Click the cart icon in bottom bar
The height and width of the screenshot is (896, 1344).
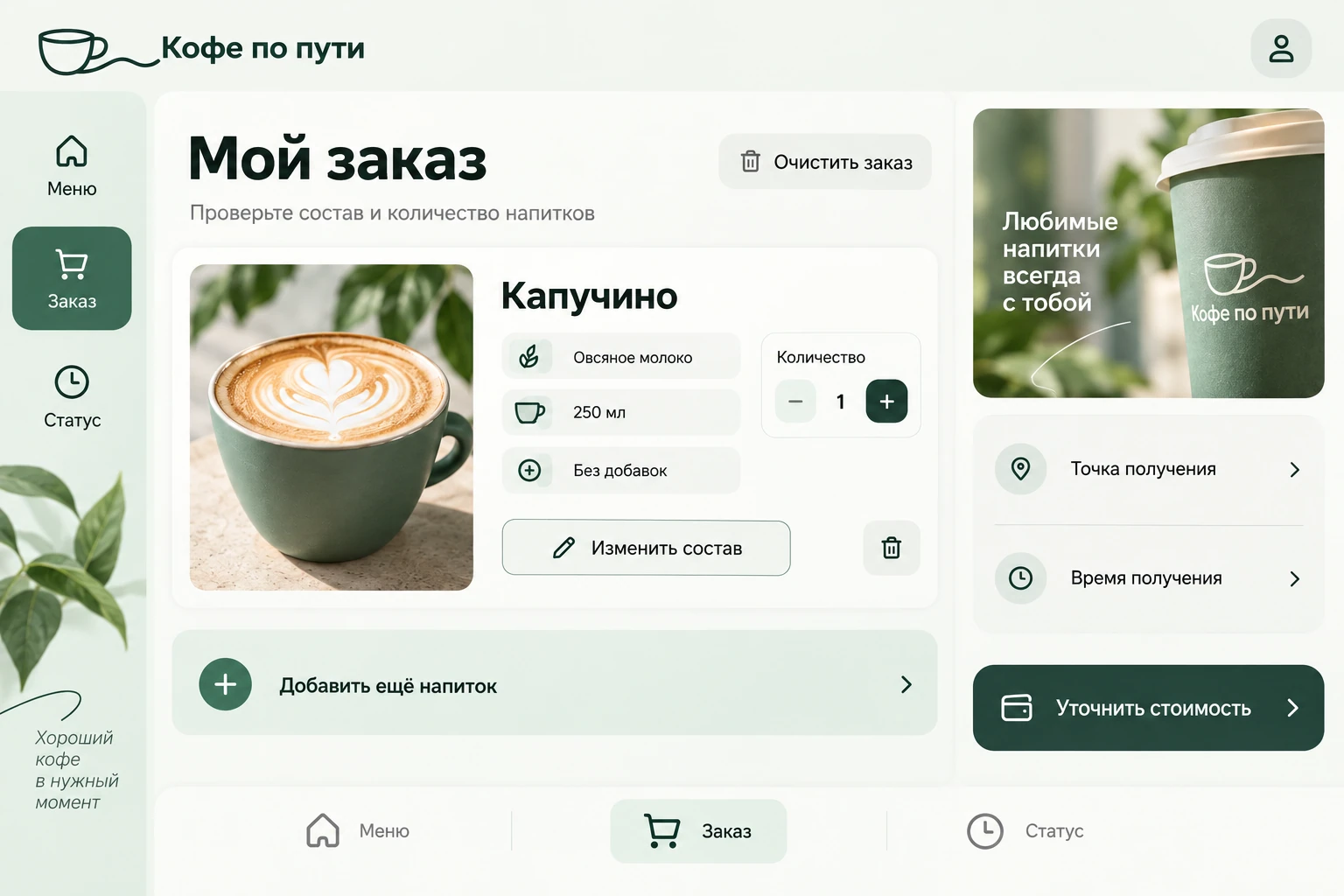(662, 831)
